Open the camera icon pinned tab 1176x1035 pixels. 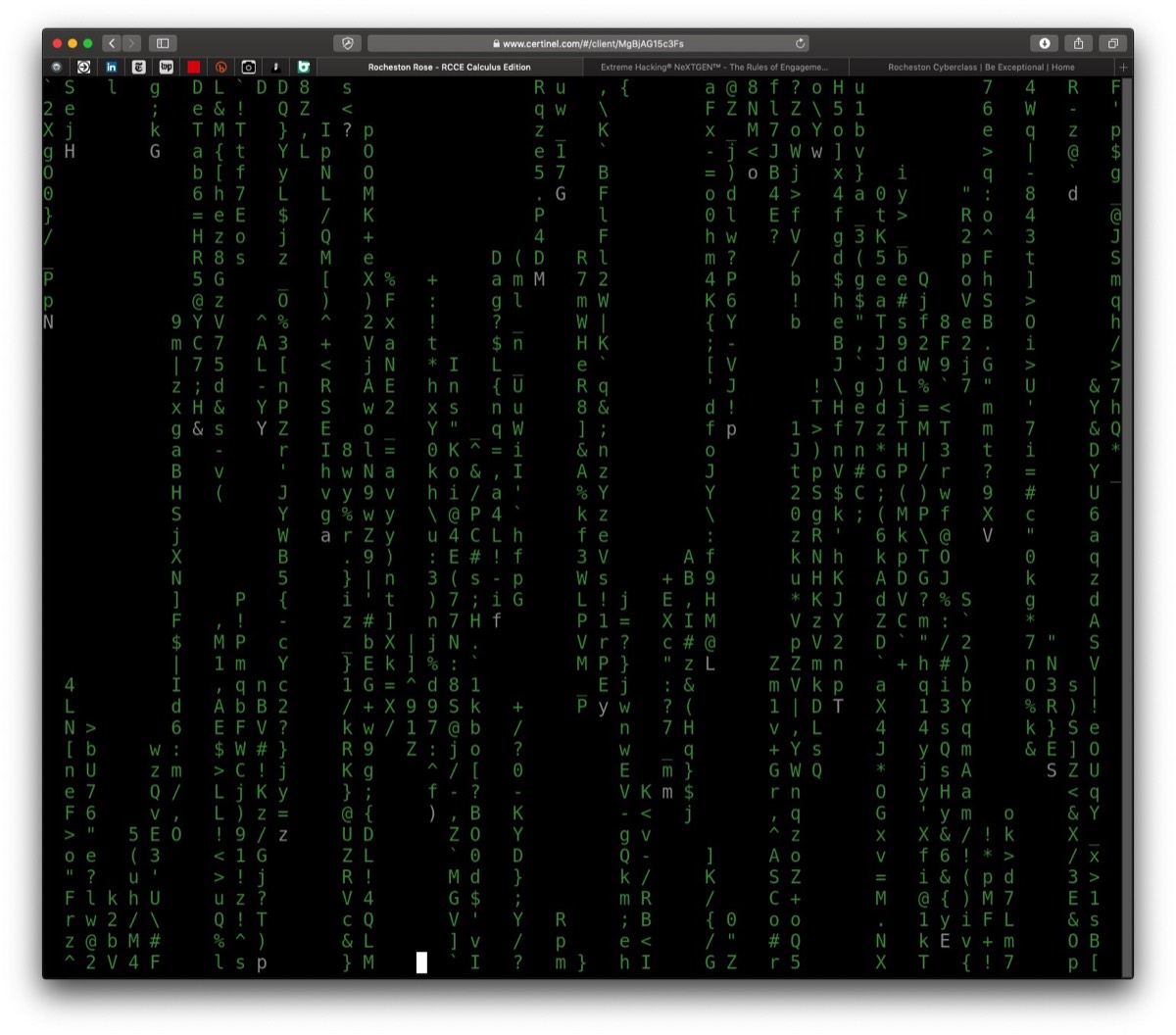point(249,67)
